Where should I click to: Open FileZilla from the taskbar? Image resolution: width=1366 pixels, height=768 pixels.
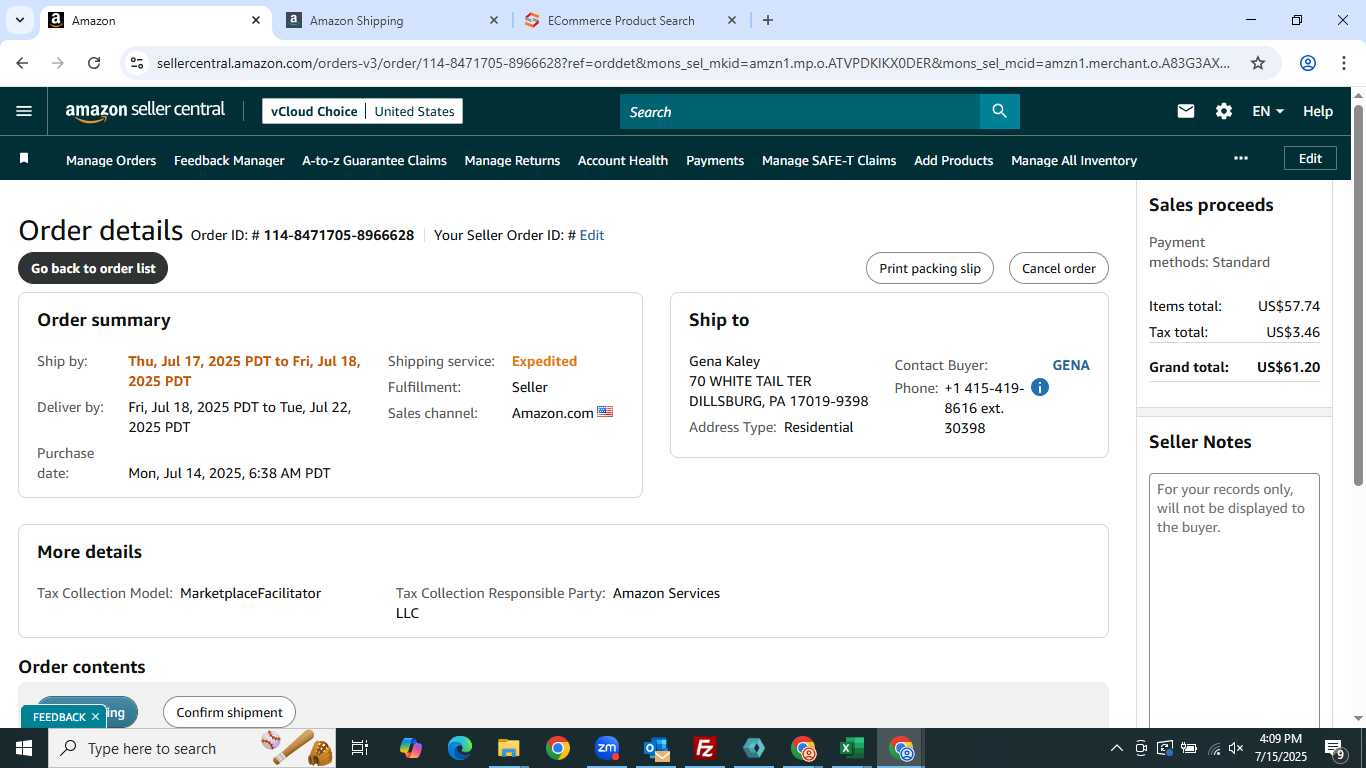pyautogui.click(x=705, y=748)
